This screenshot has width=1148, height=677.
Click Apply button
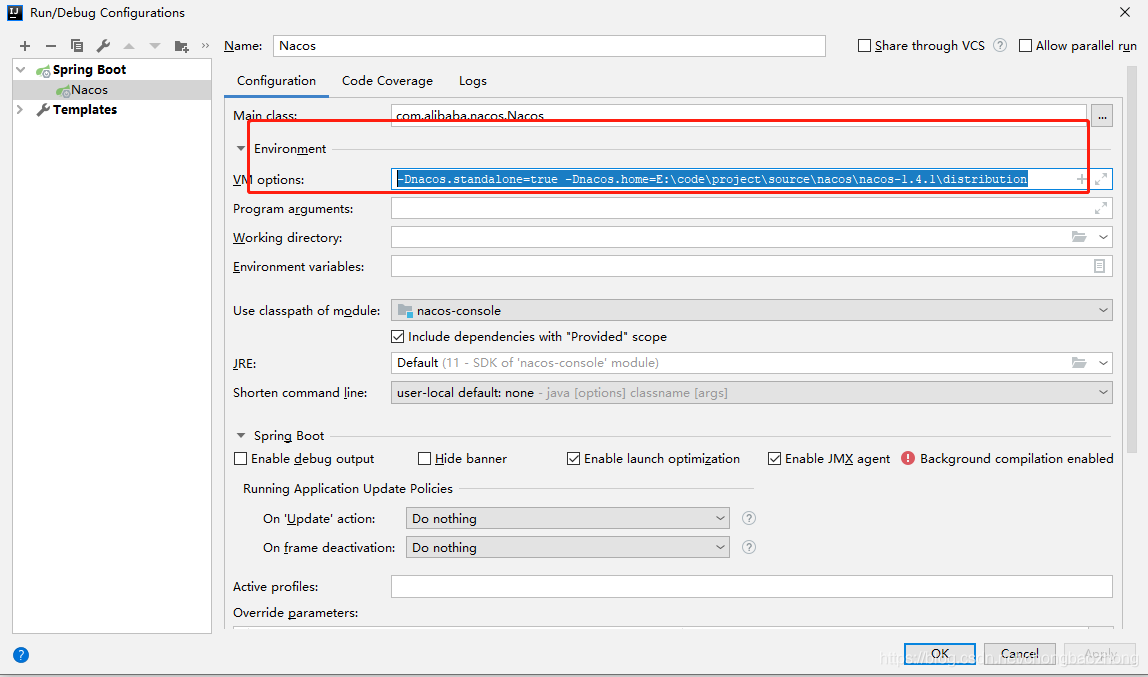pyautogui.click(x=1099, y=654)
